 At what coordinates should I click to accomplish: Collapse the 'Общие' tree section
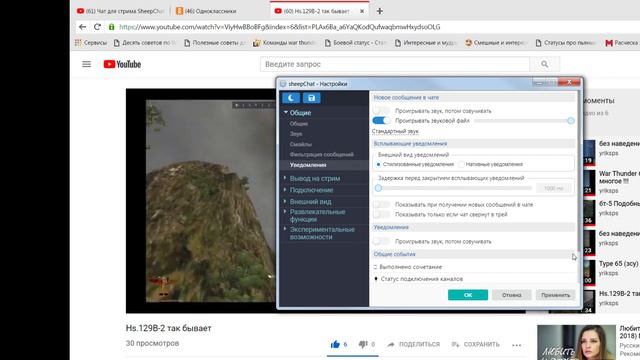(286, 112)
